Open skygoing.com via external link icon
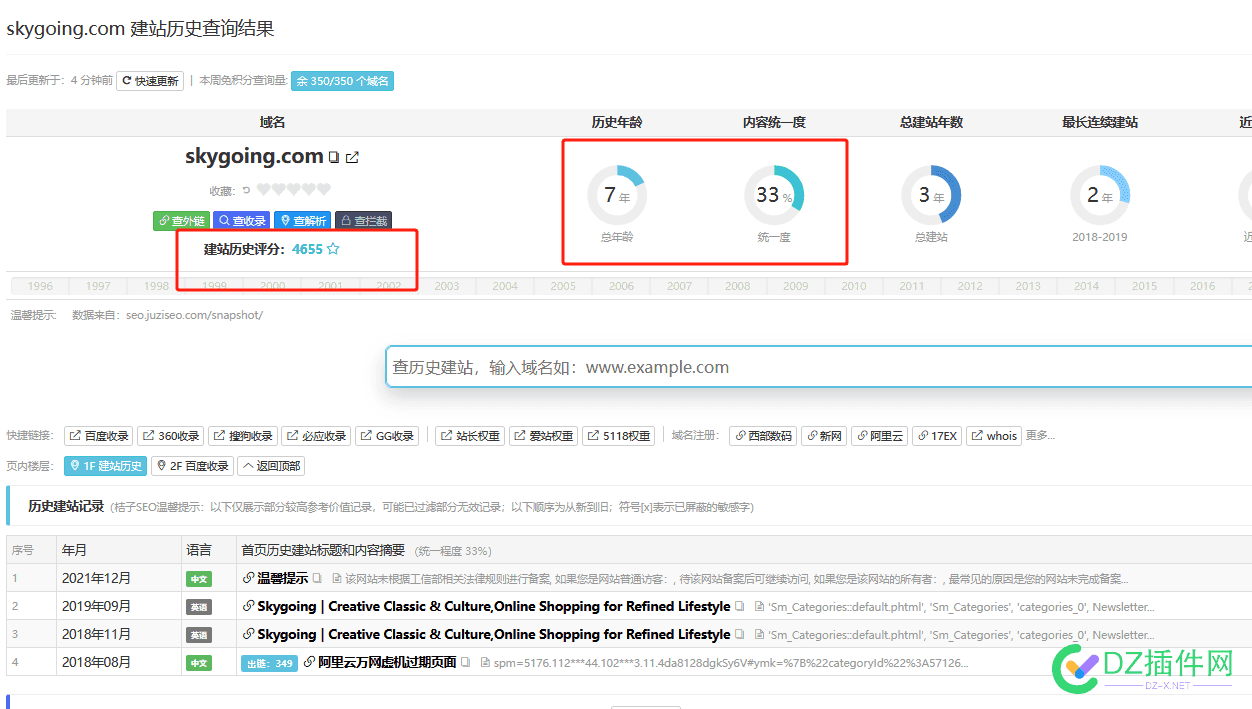This screenshot has height=709, width=1252. coord(352,158)
